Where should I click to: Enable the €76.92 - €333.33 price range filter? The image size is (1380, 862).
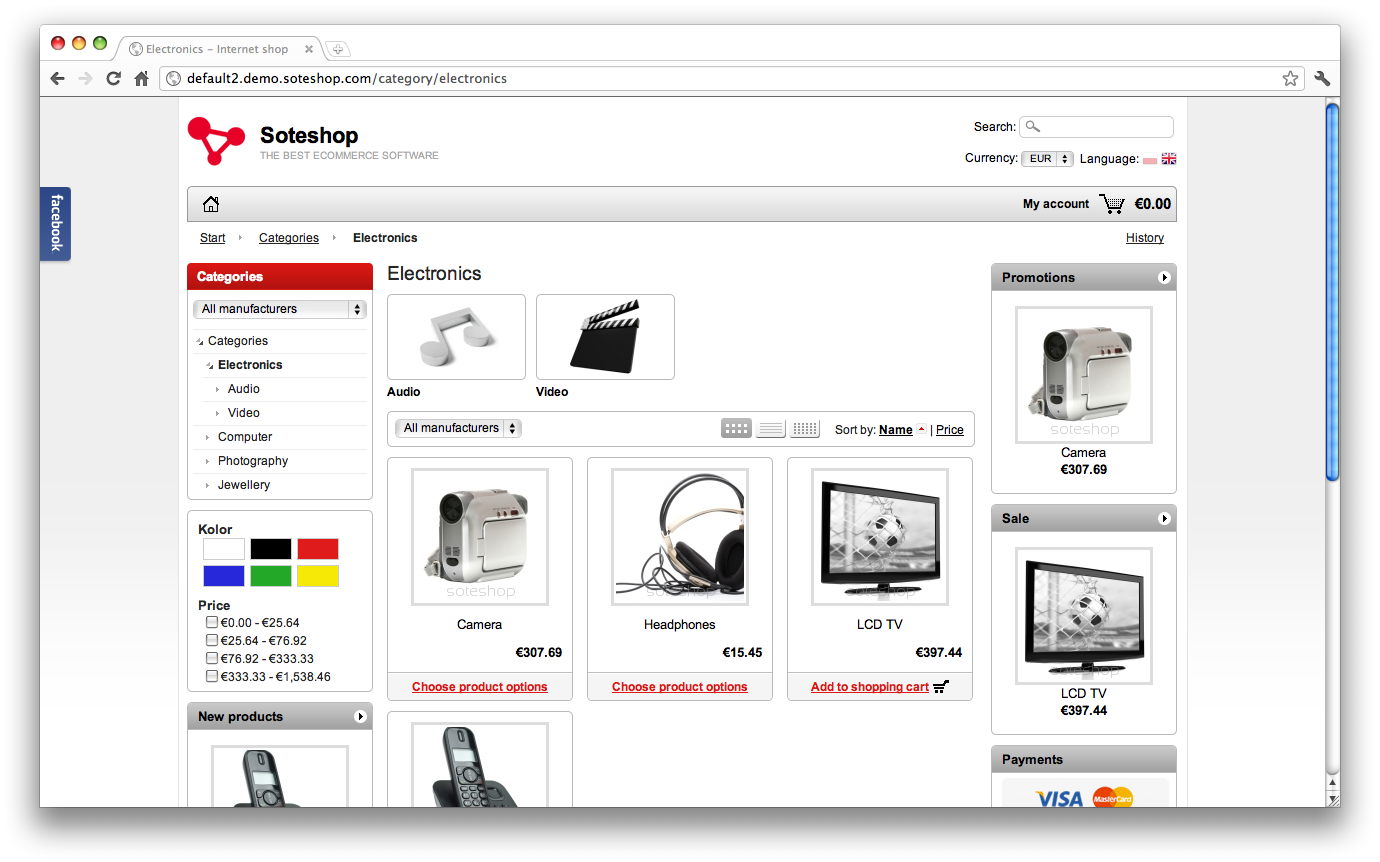coord(211,657)
